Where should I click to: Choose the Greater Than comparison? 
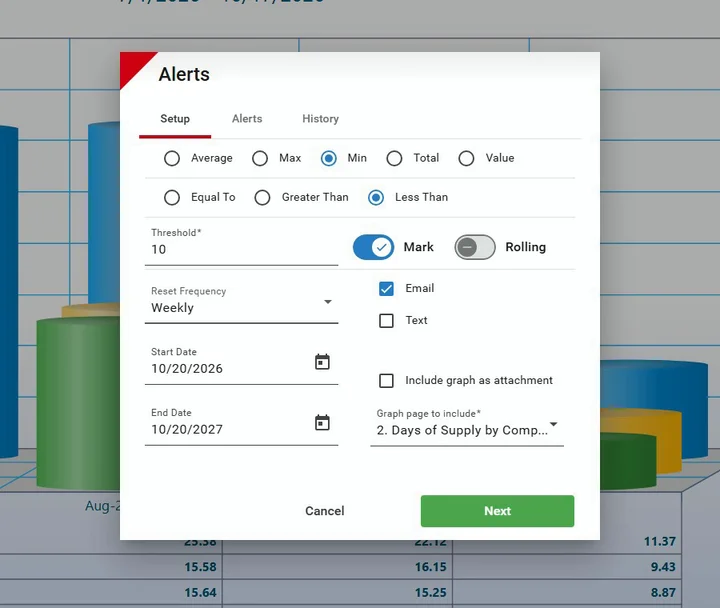pos(262,198)
